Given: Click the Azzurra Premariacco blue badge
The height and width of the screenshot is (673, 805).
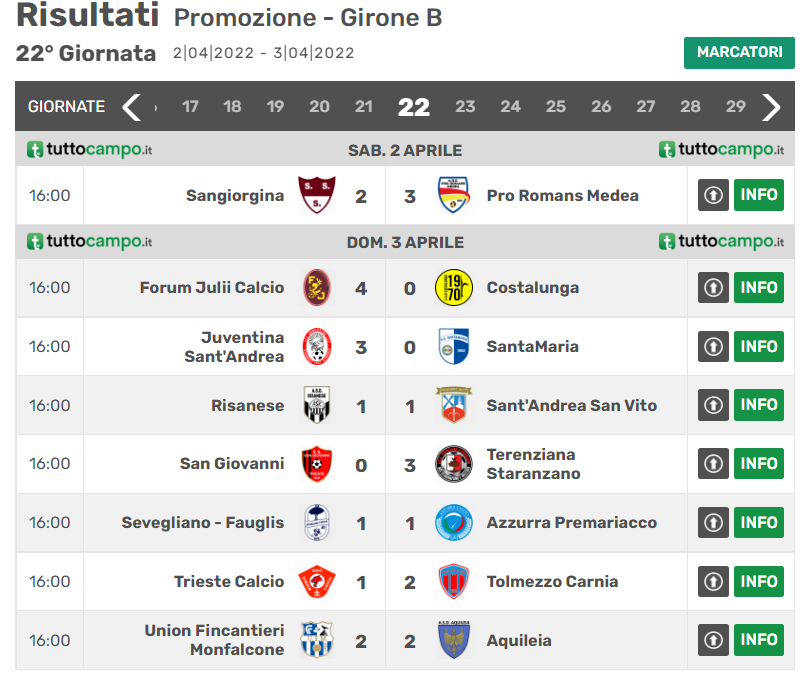Looking at the screenshot, I should click(x=453, y=523).
